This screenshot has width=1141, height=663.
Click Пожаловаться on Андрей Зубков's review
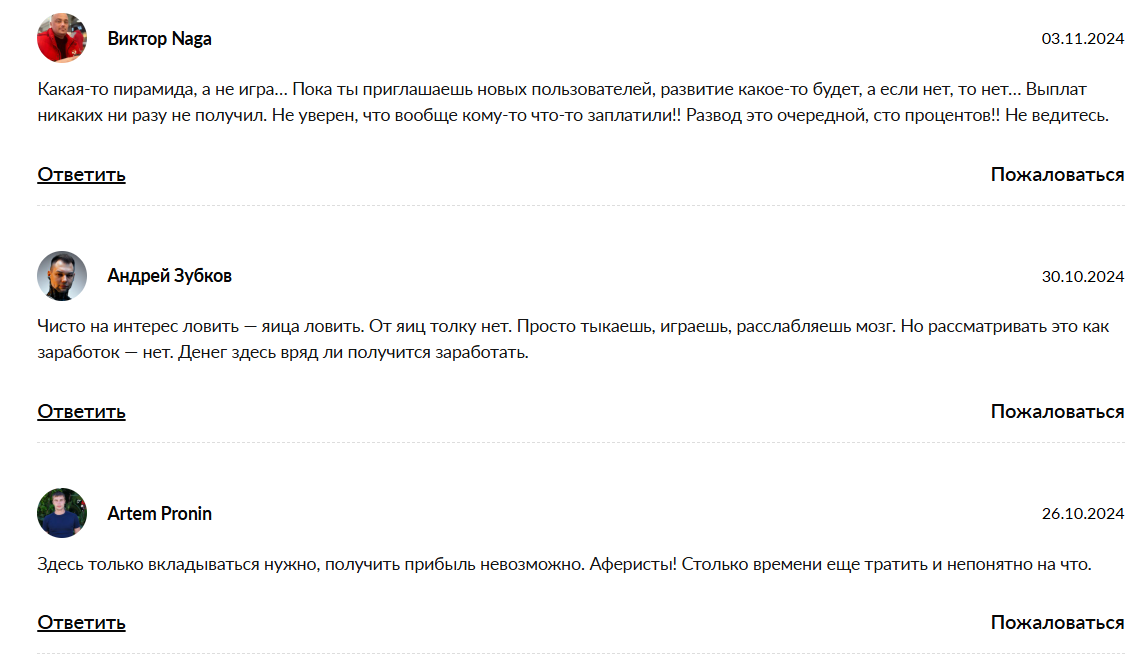click(x=1057, y=412)
